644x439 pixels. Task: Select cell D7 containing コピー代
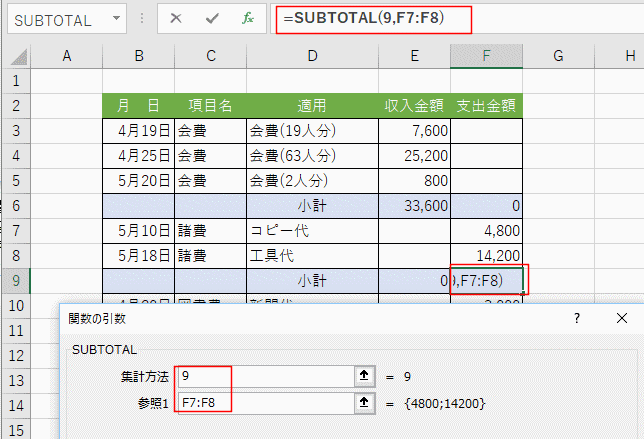(312, 231)
